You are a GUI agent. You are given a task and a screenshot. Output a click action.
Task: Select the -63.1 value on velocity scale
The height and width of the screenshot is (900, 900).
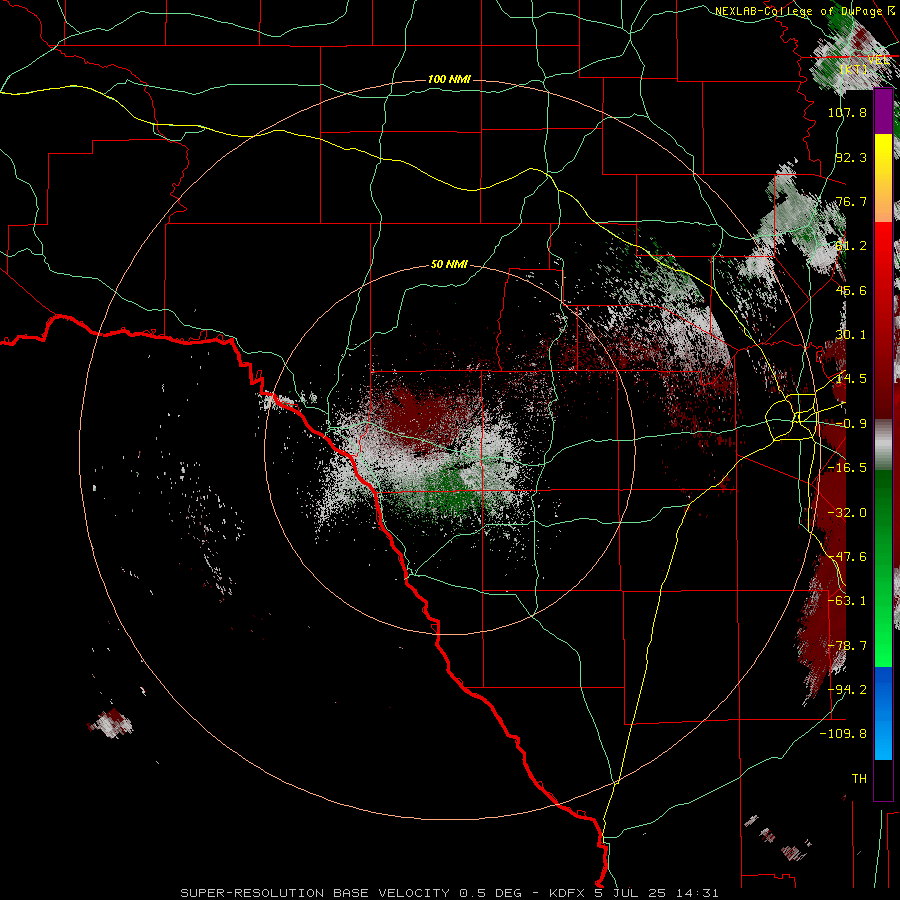pos(847,601)
